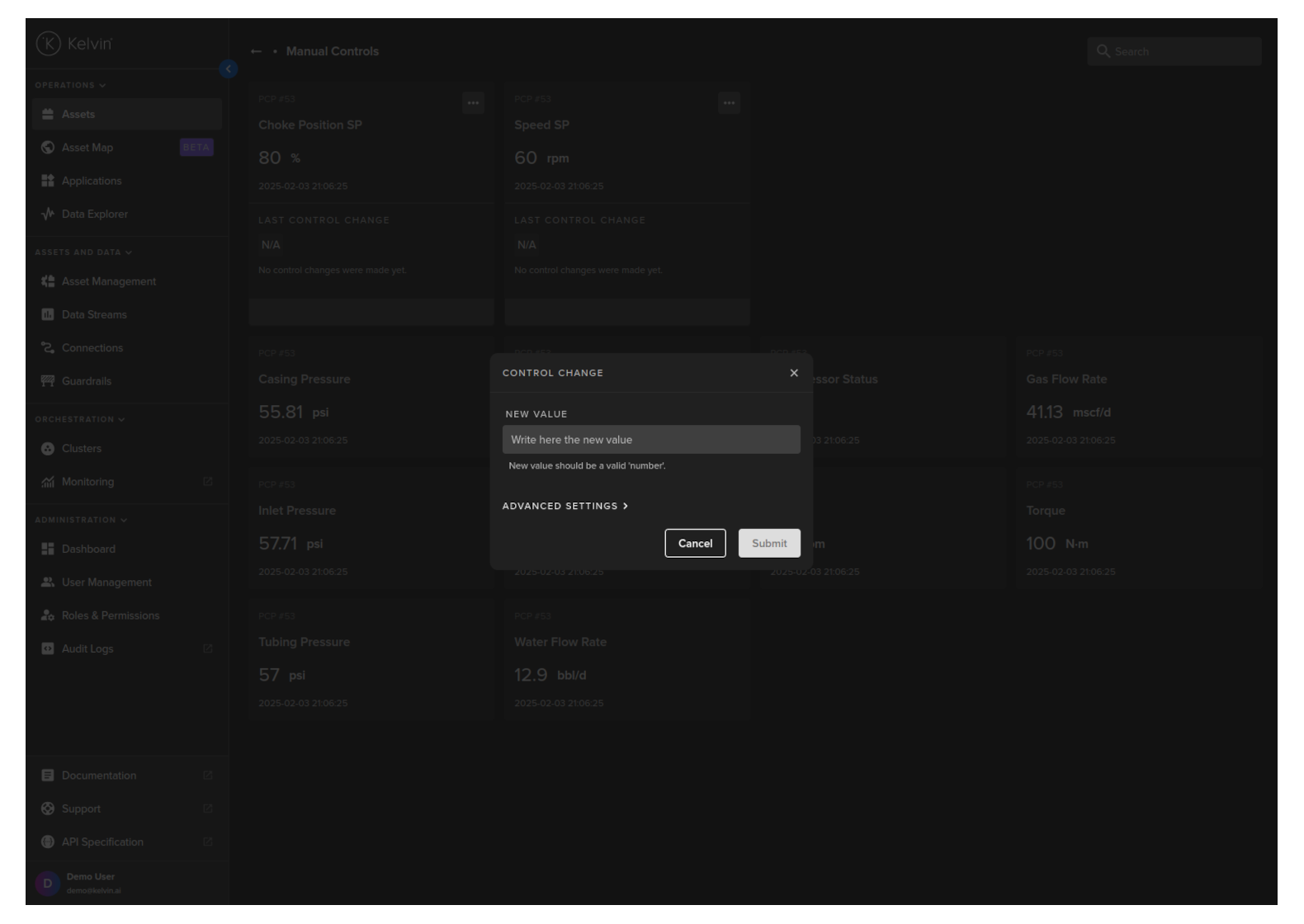1304x924 pixels.
Task: Open Roles & Permissions page
Action: tap(110, 615)
